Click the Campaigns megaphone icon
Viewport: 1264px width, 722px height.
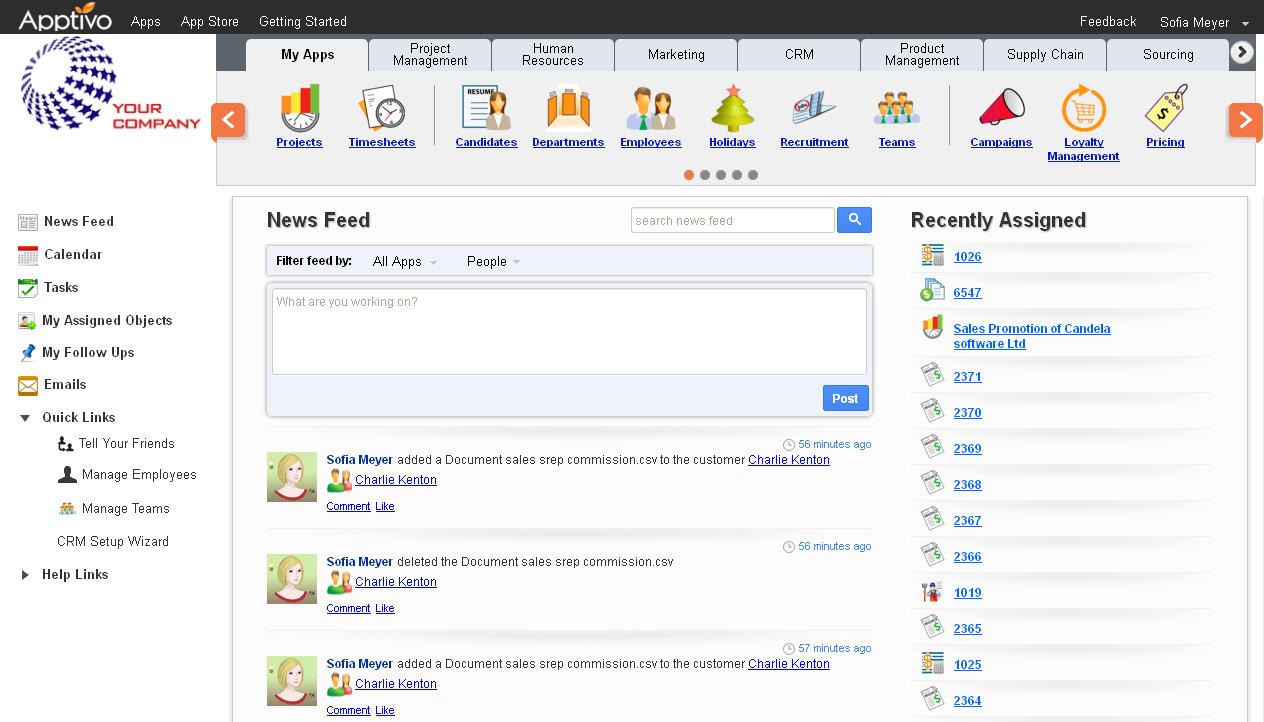pyautogui.click(x=1001, y=108)
